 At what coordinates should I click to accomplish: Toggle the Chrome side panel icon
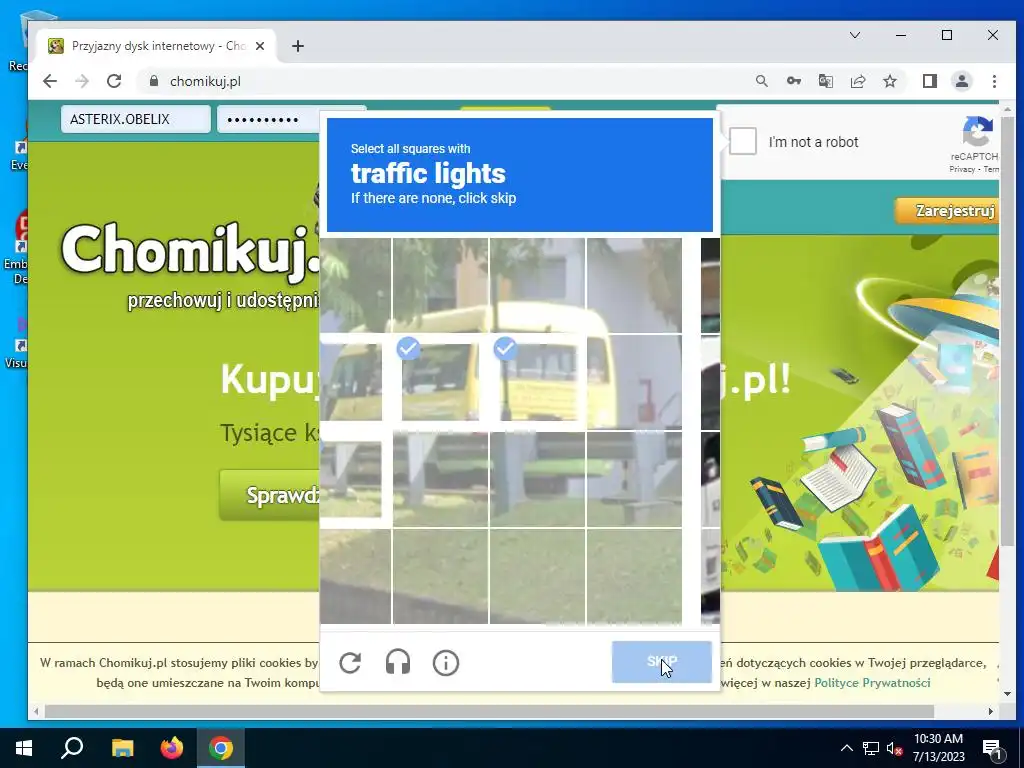(x=929, y=81)
